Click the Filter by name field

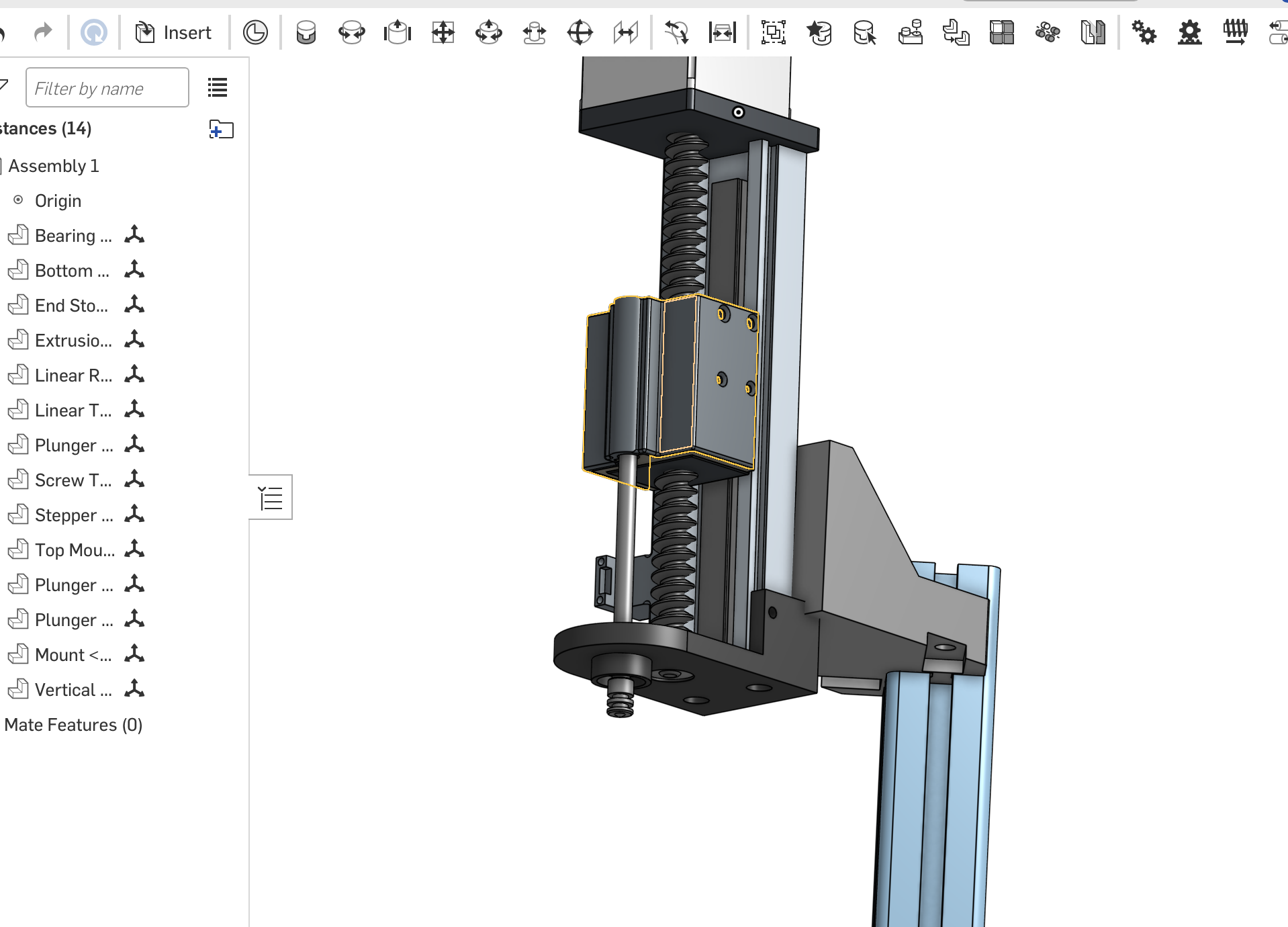coord(107,88)
